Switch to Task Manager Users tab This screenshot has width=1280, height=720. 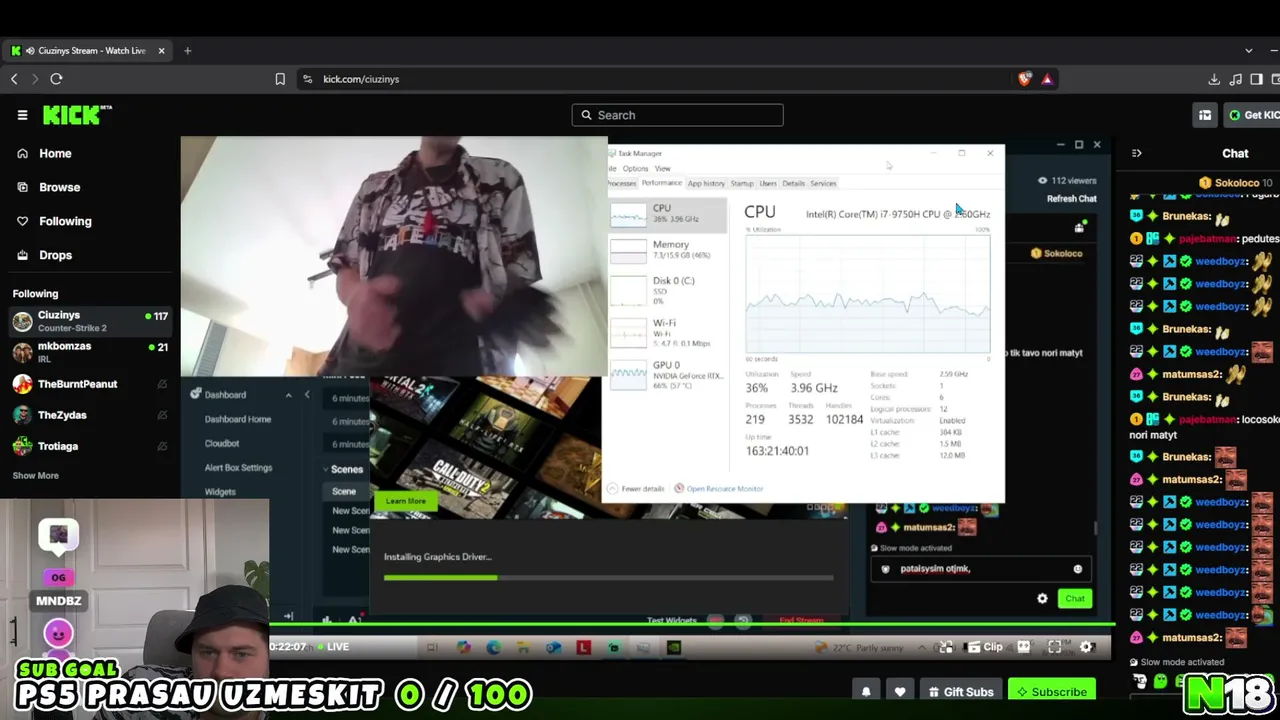(x=768, y=183)
